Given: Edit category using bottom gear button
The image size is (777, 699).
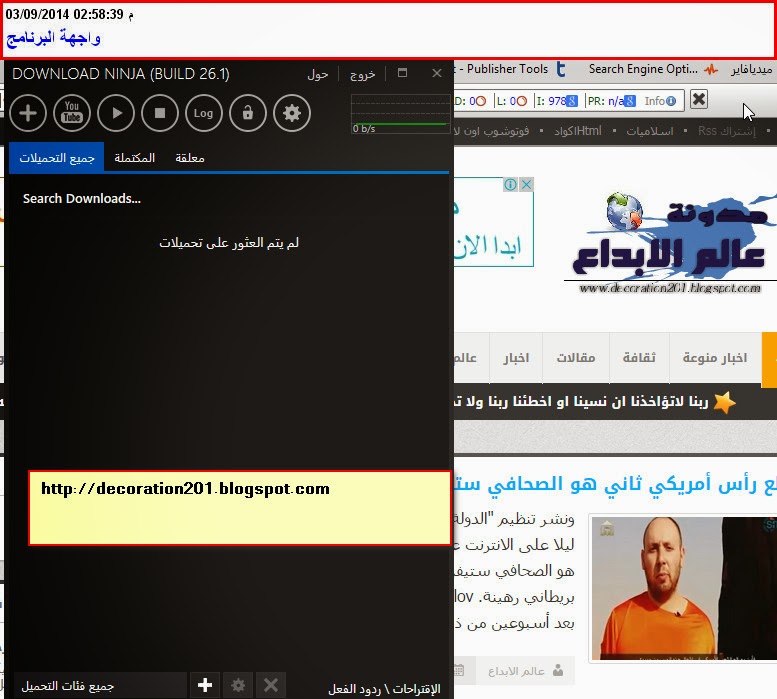Looking at the screenshot, I should pyautogui.click(x=238, y=685).
